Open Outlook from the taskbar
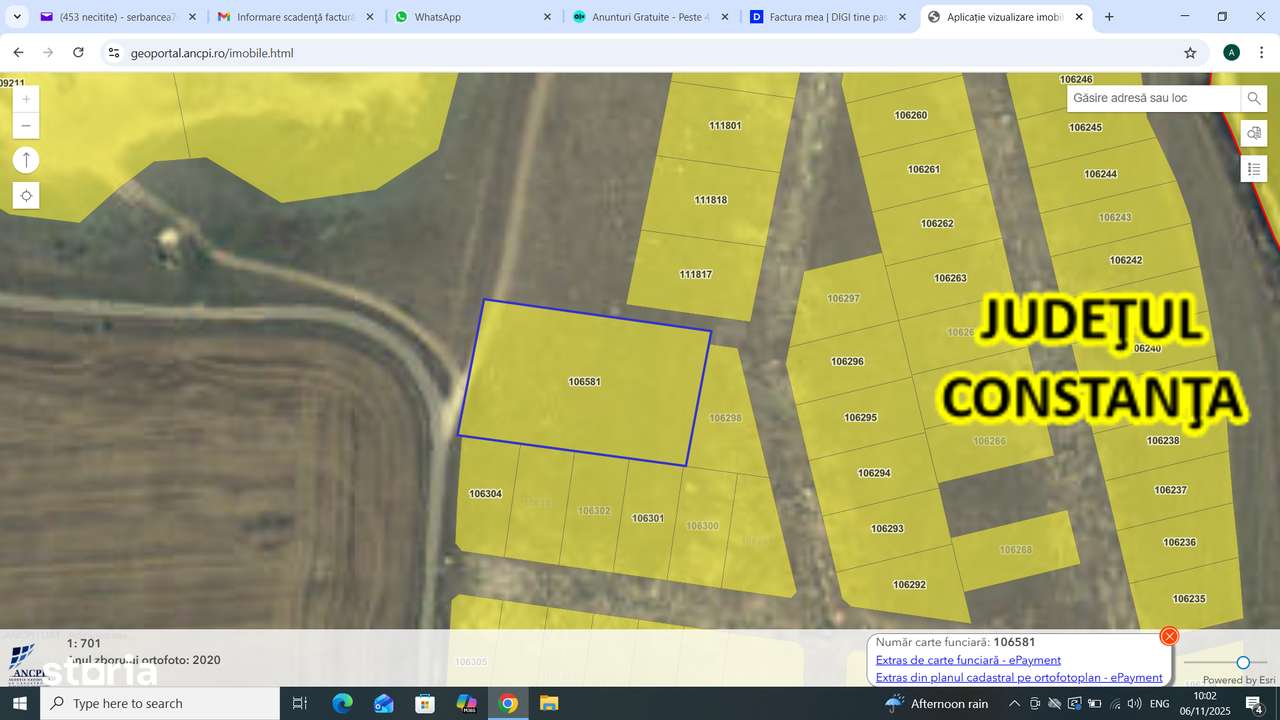 (384, 703)
